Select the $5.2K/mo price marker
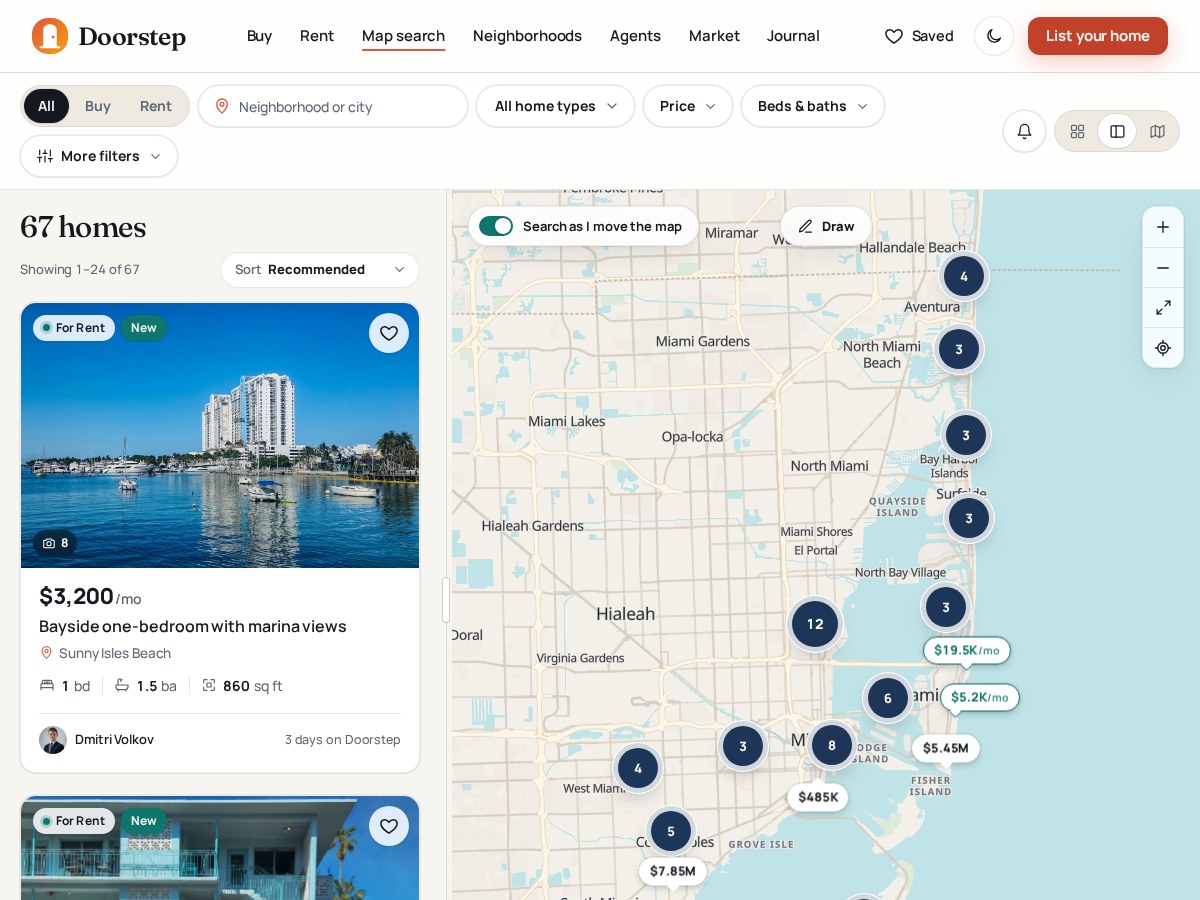1200x900 pixels. [x=980, y=697]
